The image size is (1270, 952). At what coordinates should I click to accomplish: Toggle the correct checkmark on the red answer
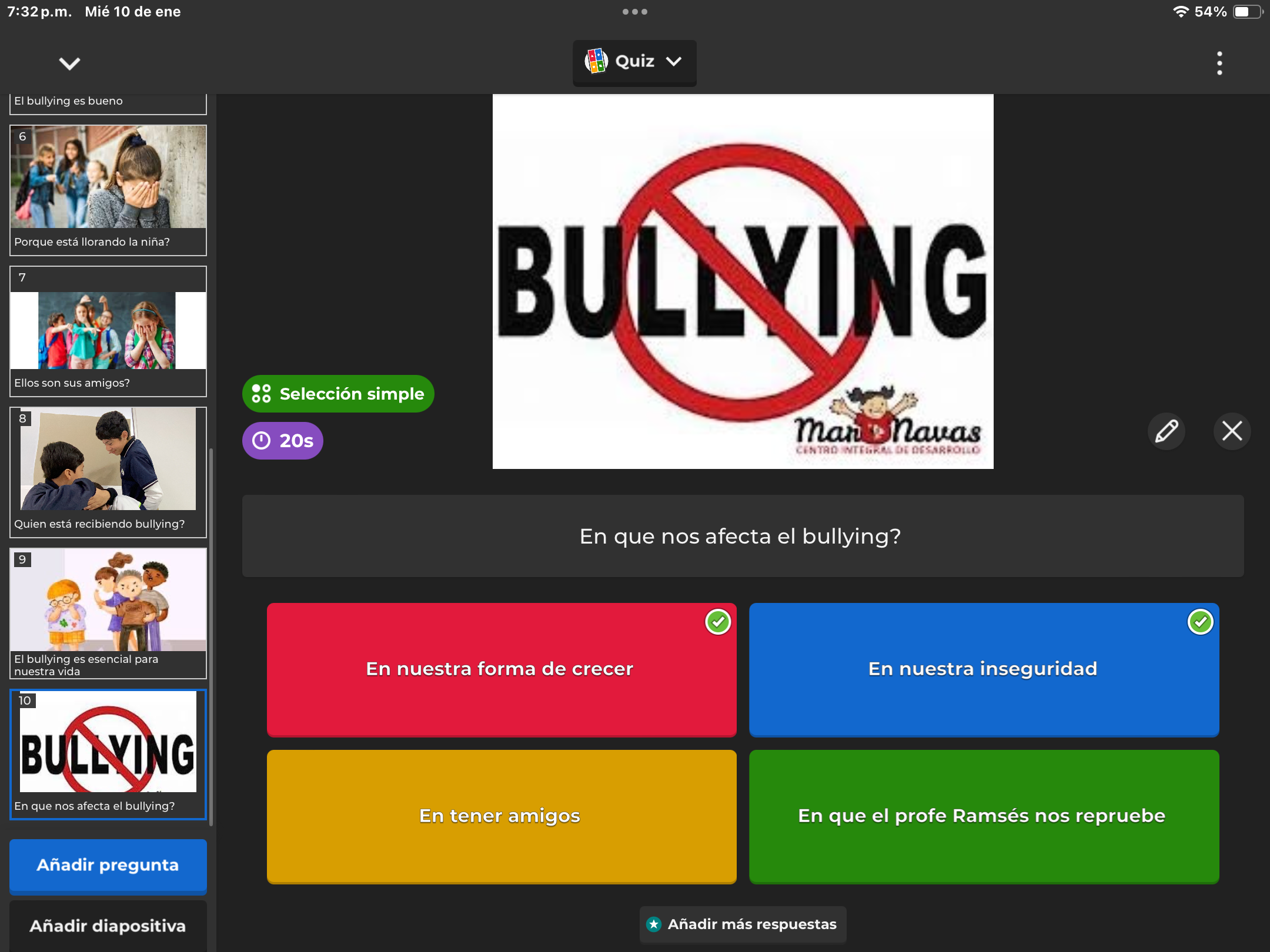[718, 622]
